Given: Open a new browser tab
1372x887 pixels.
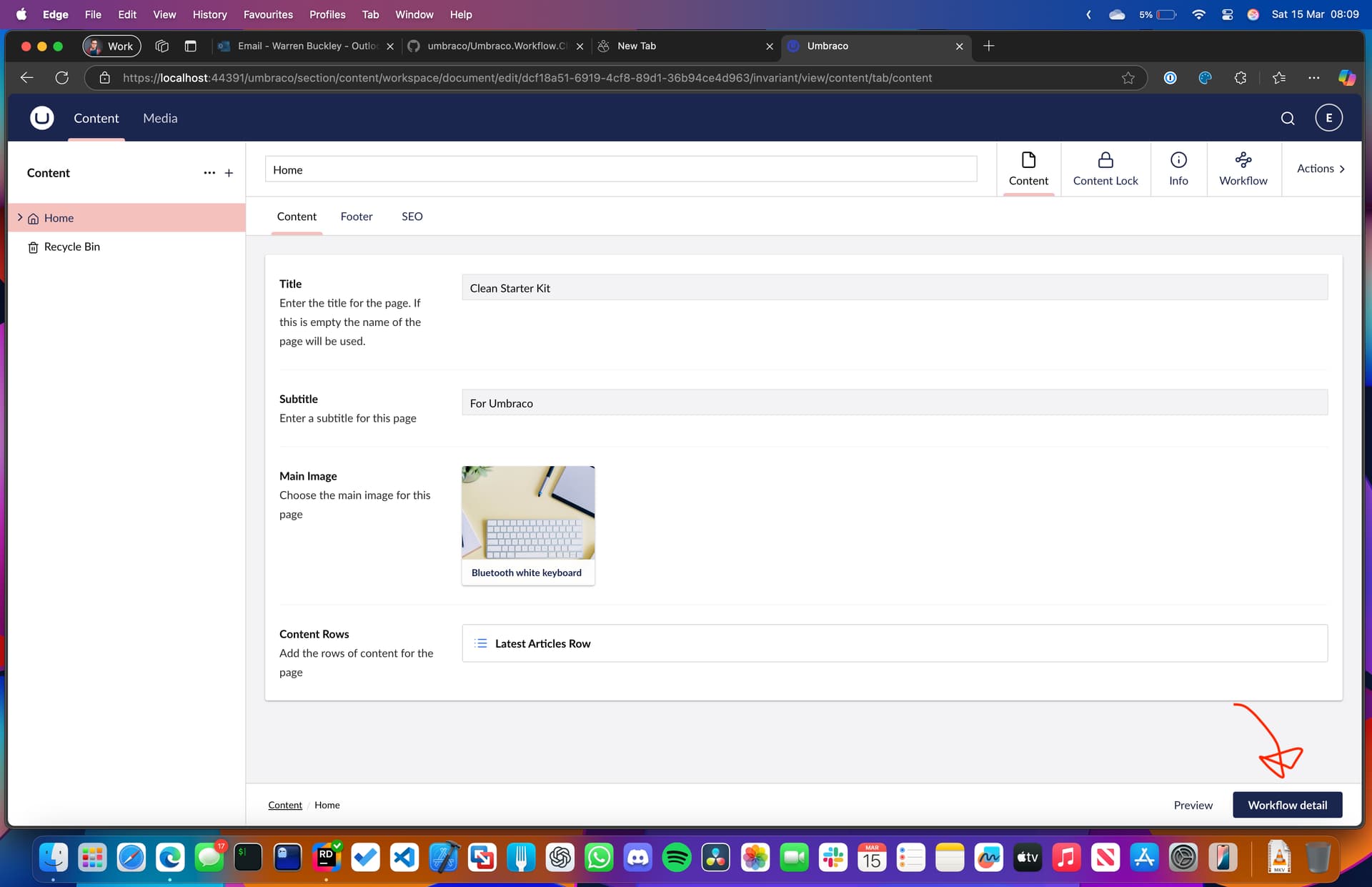Looking at the screenshot, I should (988, 46).
